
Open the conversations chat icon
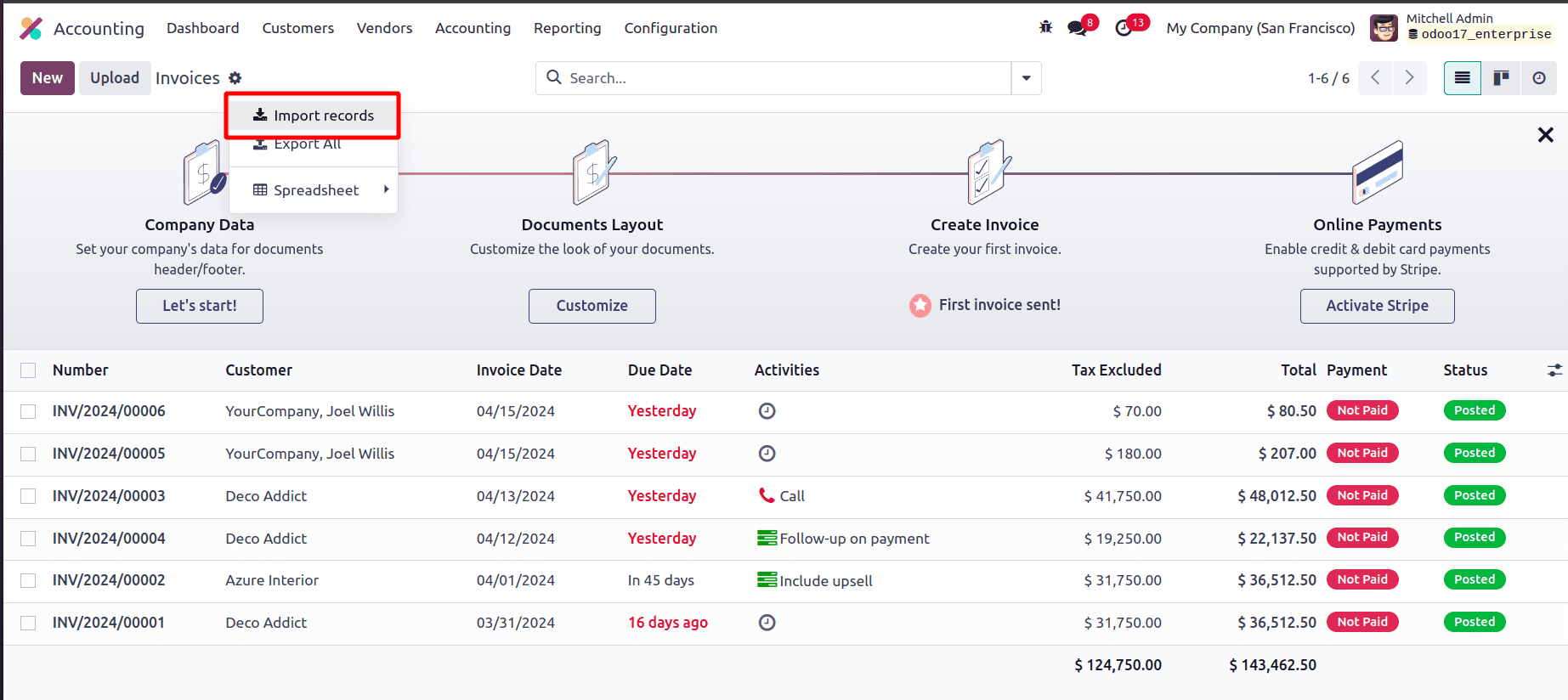tap(1078, 28)
